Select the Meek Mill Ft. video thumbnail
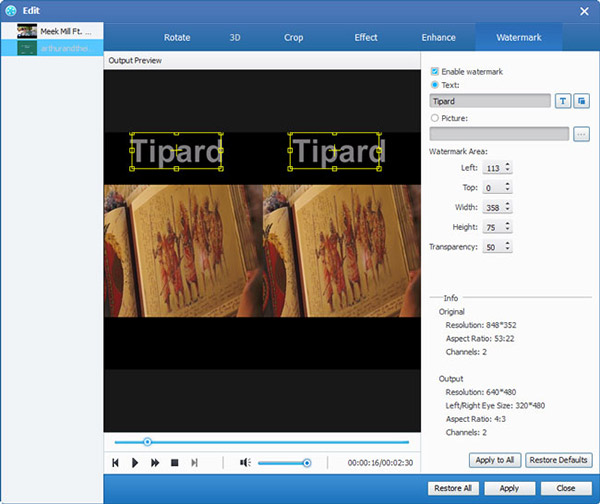This screenshot has width=600, height=504. click(27, 31)
